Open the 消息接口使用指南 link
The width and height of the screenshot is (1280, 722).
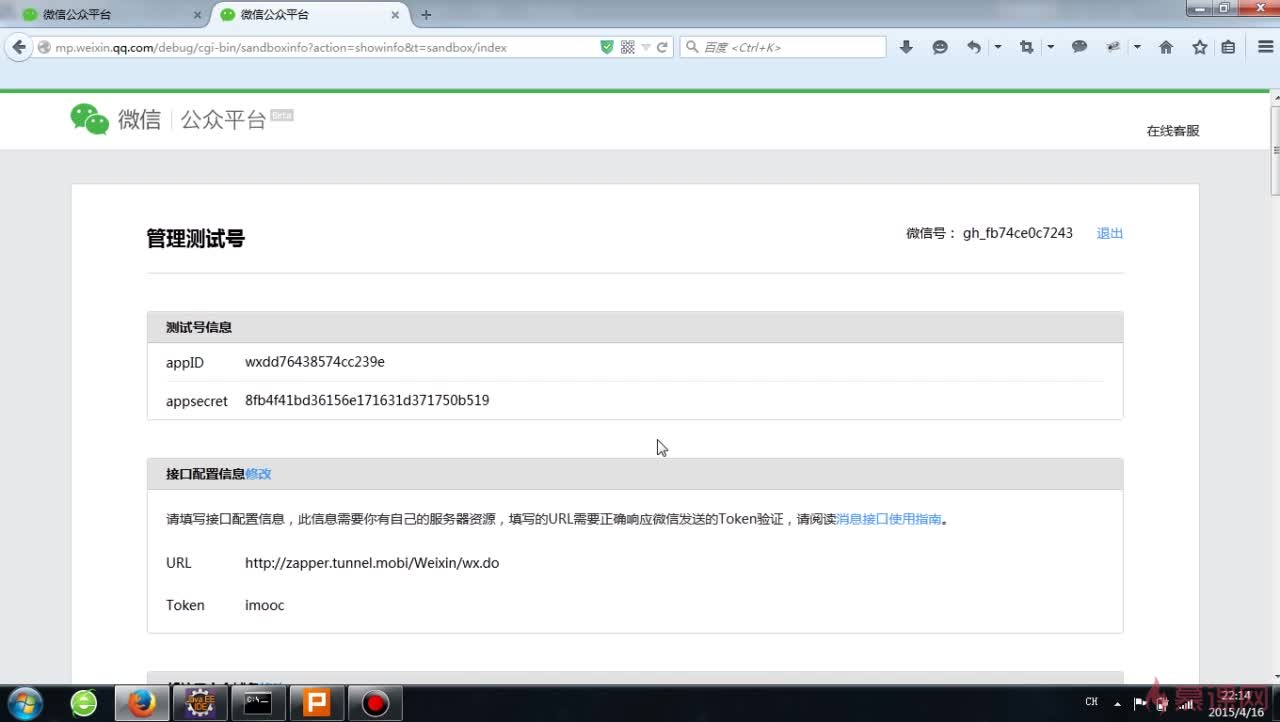pos(889,519)
